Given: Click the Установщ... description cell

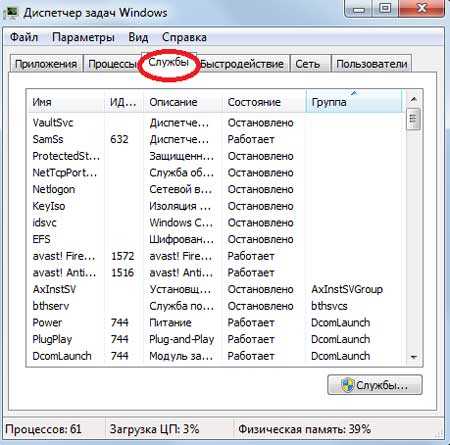Looking at the screenshot, I should pos(180,289).
